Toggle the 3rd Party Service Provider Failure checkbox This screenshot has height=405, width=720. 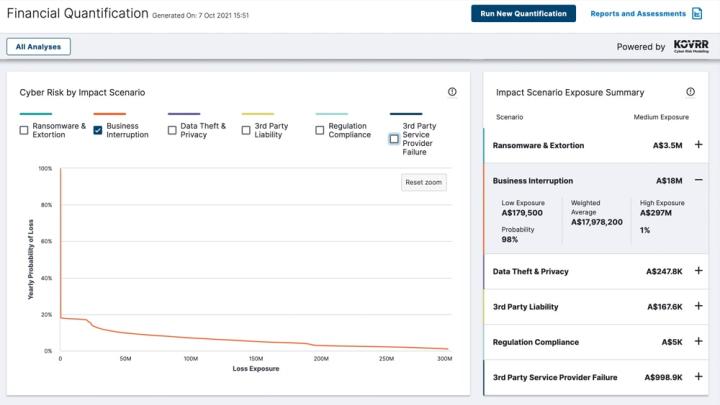(394, 139)
